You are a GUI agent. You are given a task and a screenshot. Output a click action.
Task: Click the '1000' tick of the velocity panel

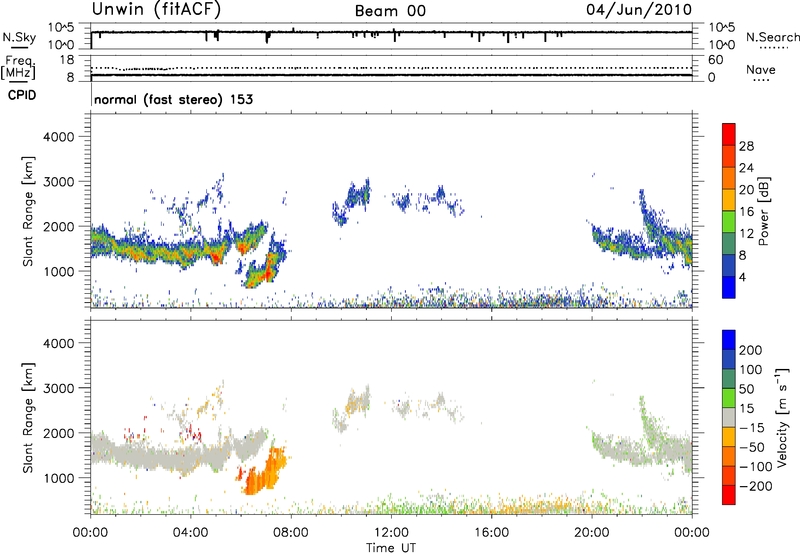click(58, 478)
